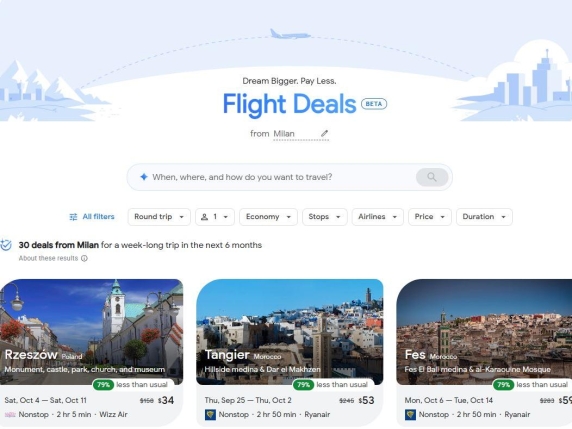Viewport: 572px width, 429px height.
Task: Open the Price filter
Action: click(430, 217)
